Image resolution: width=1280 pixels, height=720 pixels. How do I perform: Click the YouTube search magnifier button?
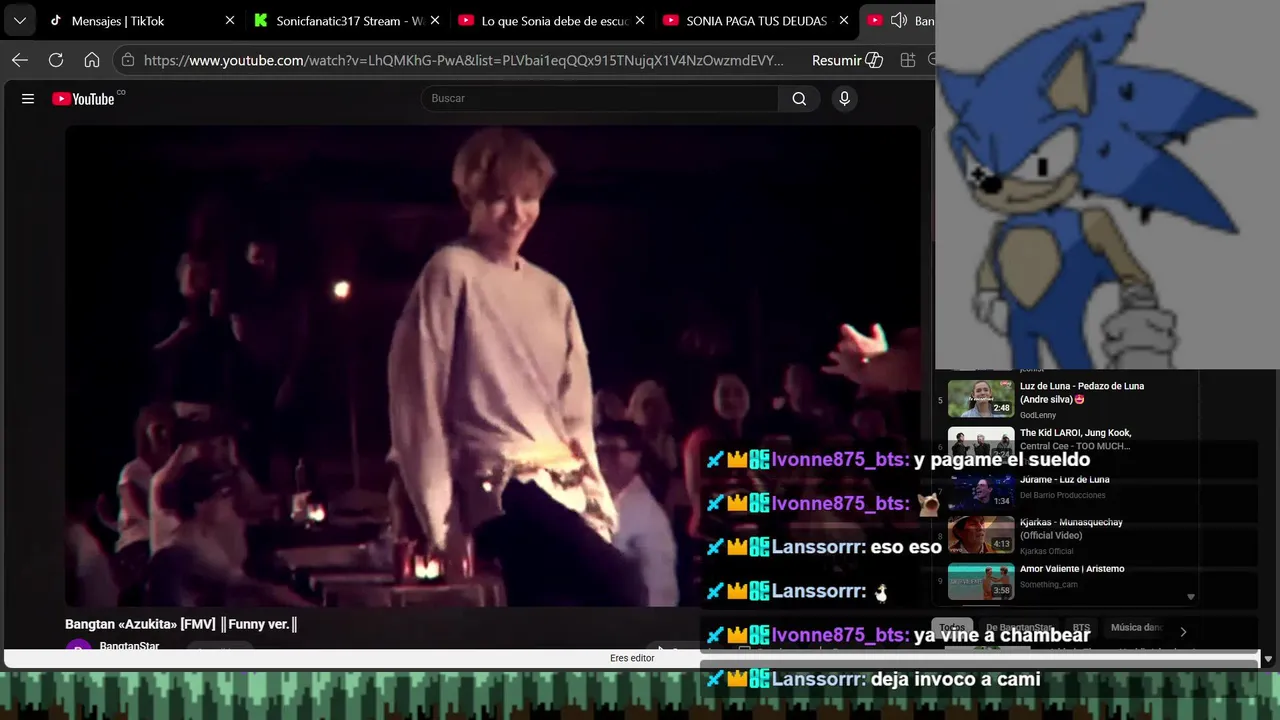[799, 98]
